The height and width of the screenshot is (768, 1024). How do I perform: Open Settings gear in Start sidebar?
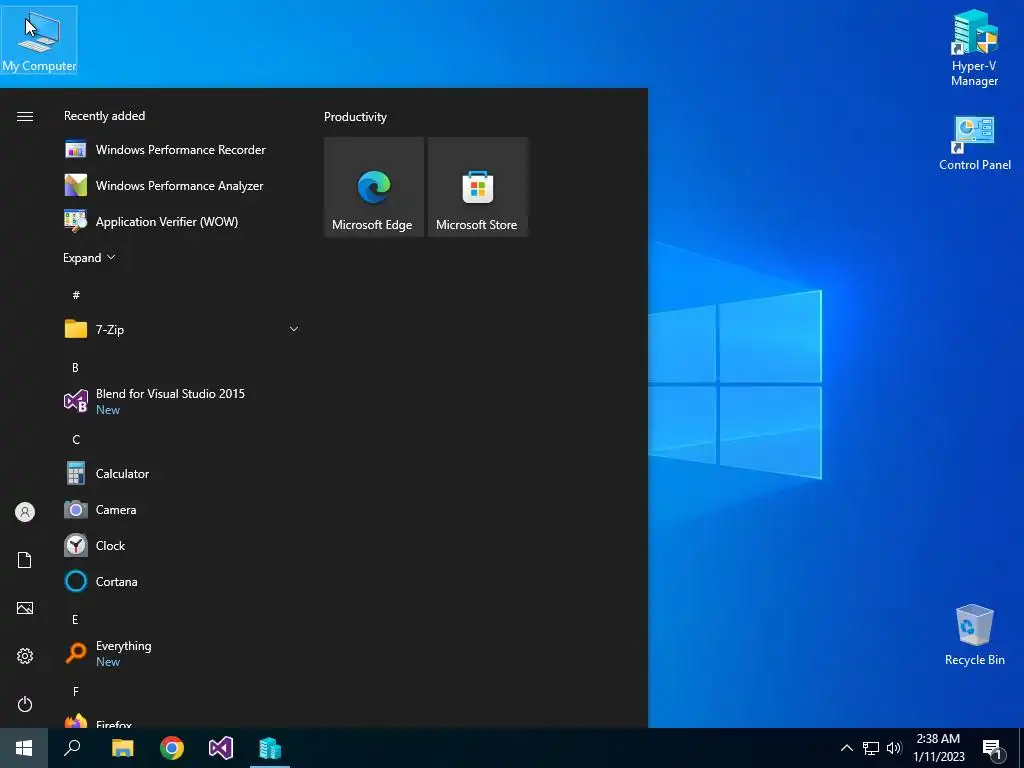(25, 656)
